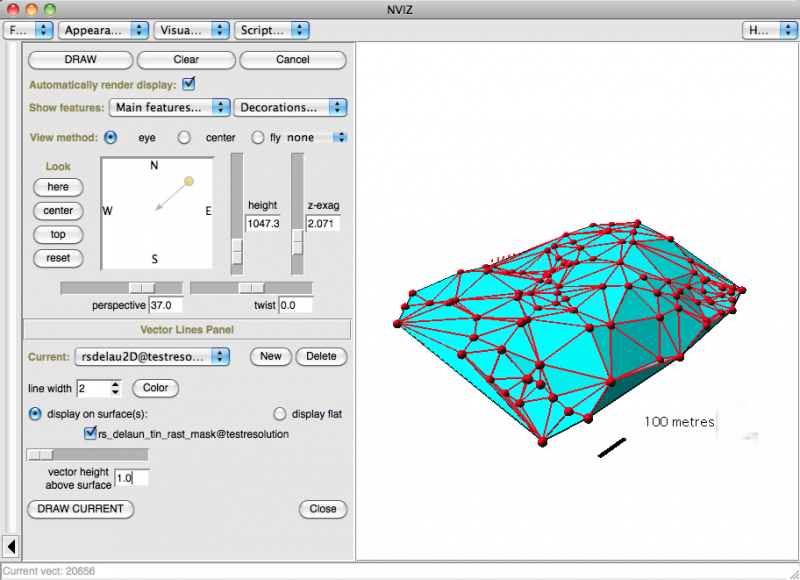Image resolution: width=800 pixels, height=580 pixels.
Task: Select the center view method radio button
Action: [x=184, y=137]
